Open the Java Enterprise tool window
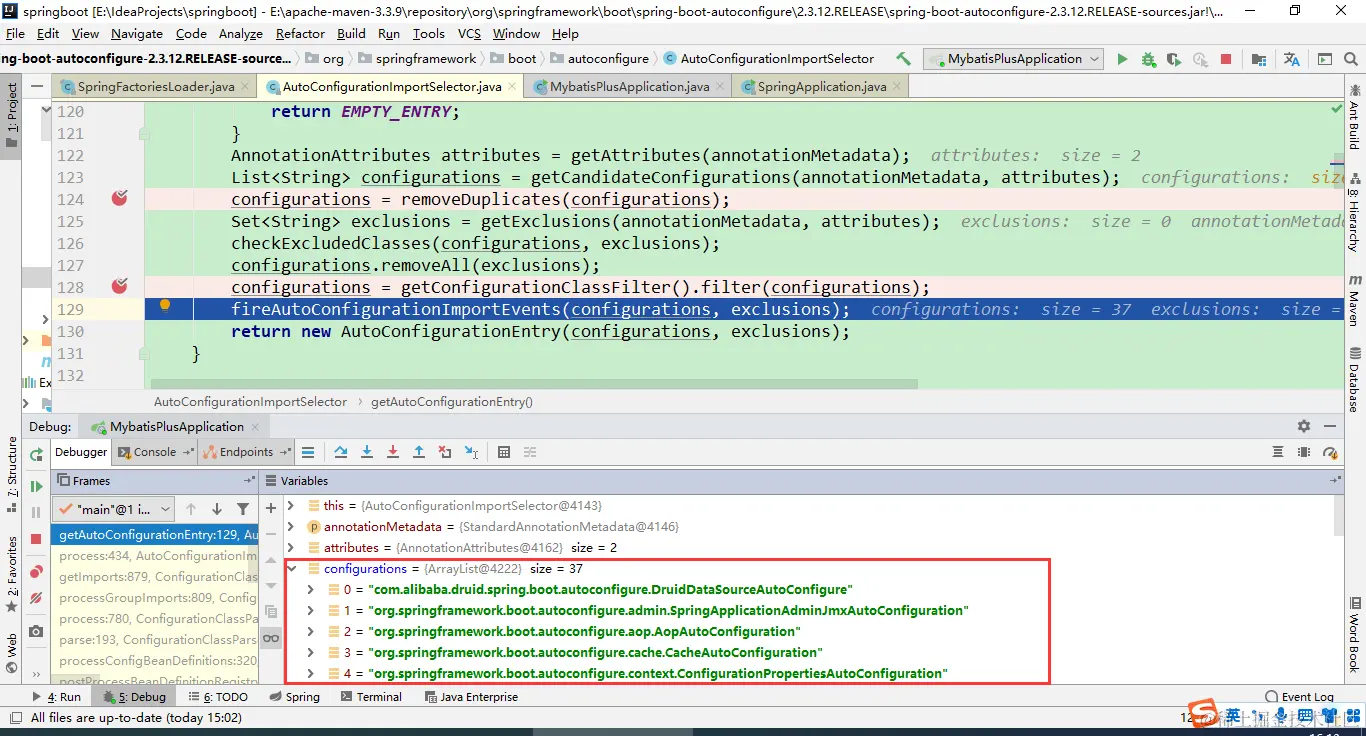 (471, 697)
